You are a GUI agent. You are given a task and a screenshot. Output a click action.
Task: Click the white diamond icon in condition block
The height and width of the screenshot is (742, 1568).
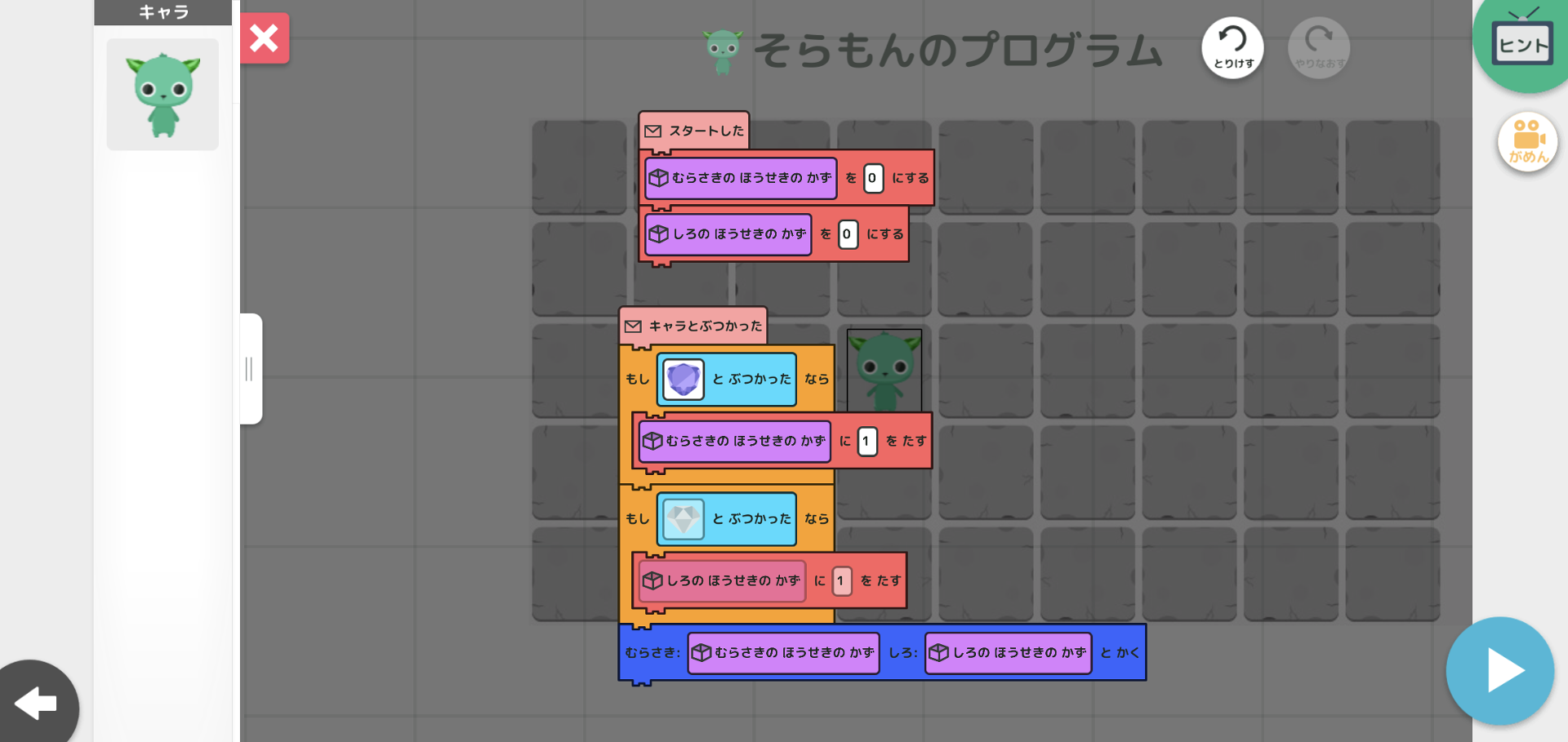[x=683, y=519]
